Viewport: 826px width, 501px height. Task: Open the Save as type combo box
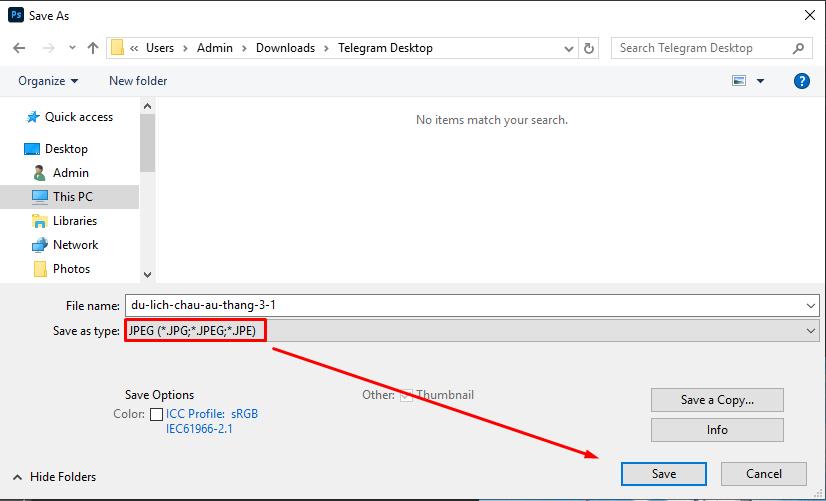(x=471, y=331)
